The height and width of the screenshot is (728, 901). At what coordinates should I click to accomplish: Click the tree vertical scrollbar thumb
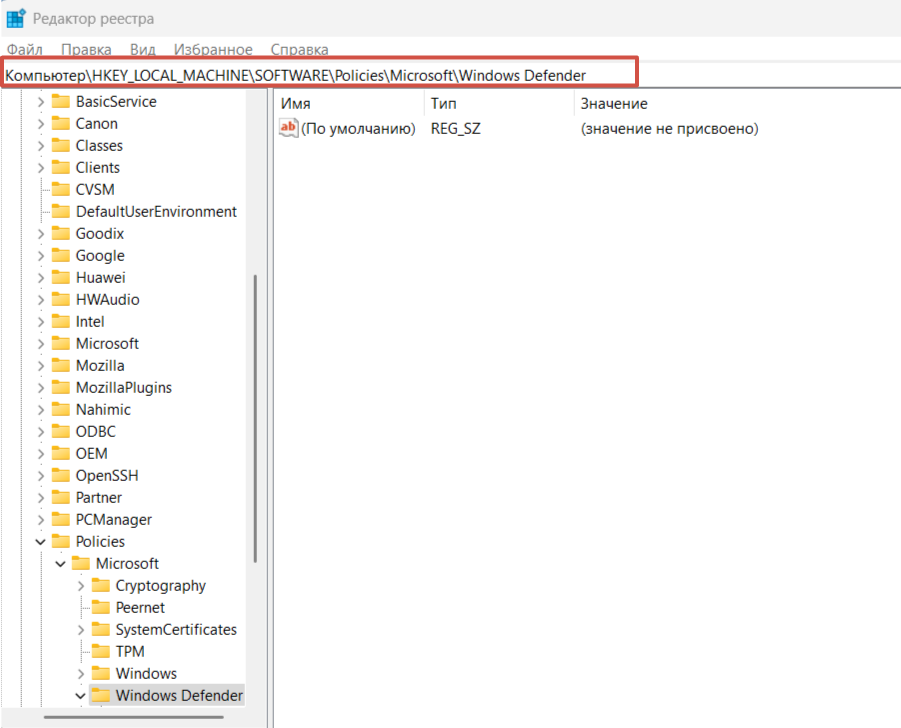[255, 419]
